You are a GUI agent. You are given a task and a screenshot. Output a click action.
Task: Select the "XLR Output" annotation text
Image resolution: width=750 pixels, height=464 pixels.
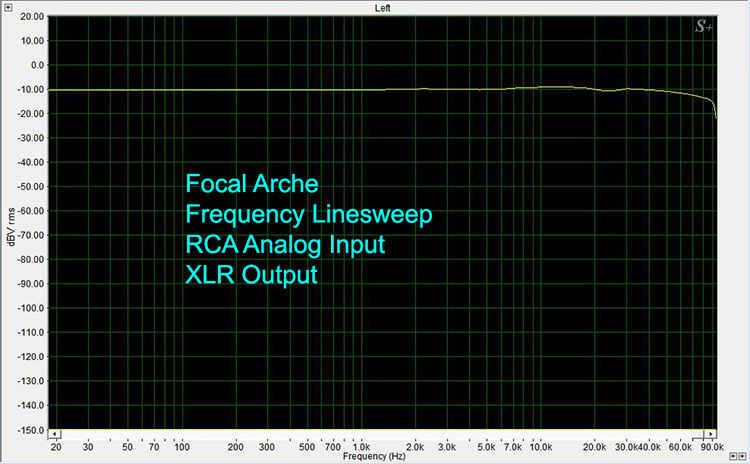click(x=252, y=274)
